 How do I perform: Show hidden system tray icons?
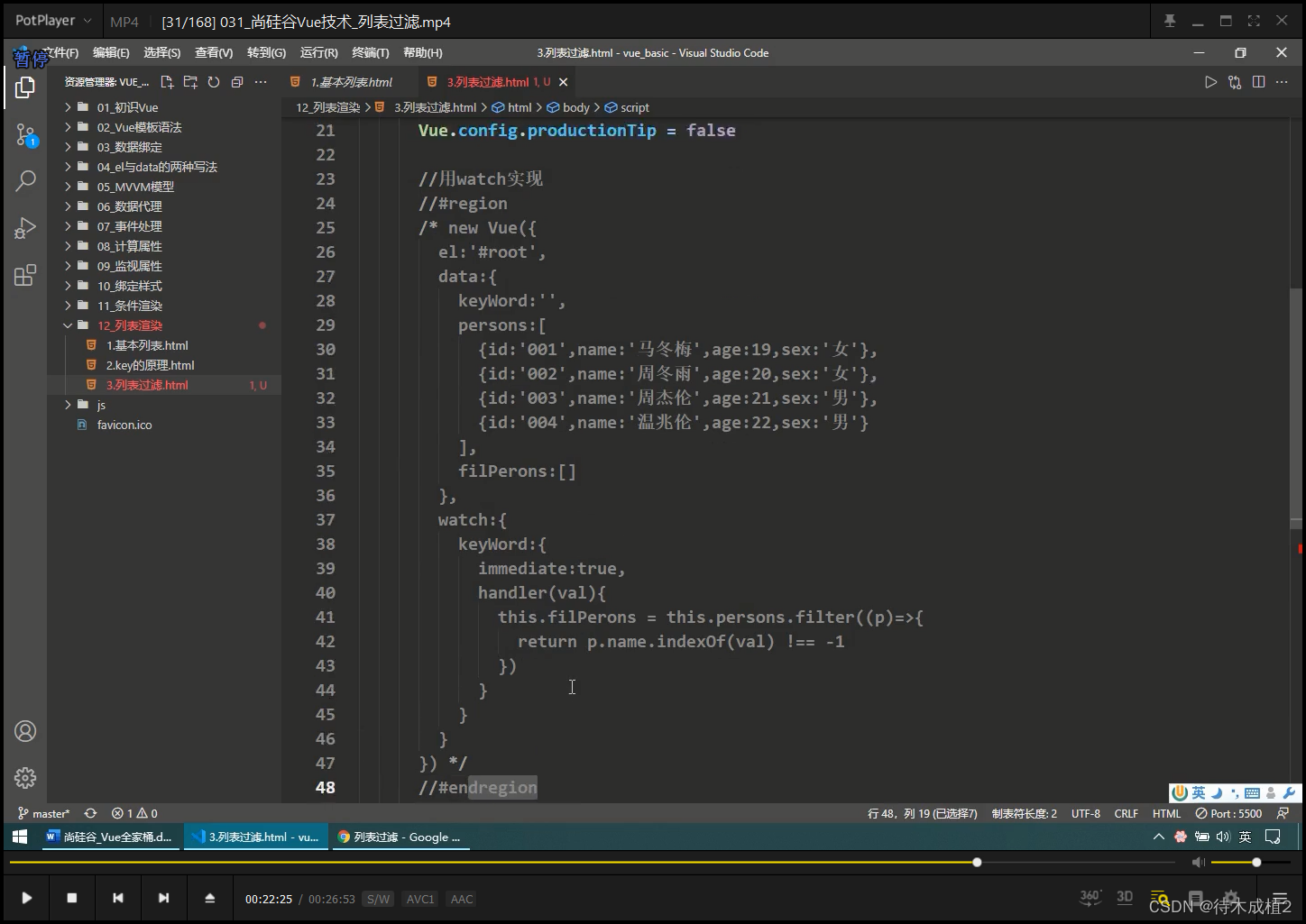(x=1158, y=837)
